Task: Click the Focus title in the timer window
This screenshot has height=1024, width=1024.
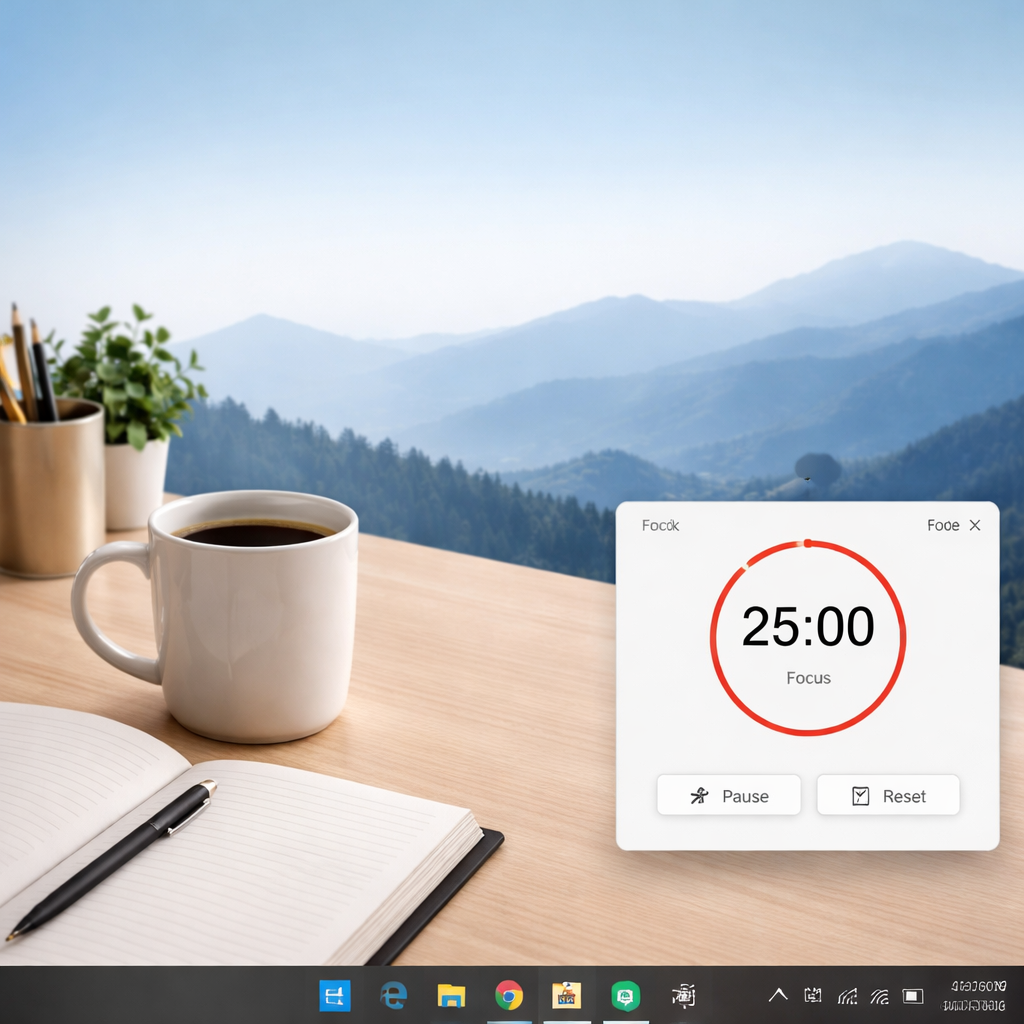Action: 658,524
